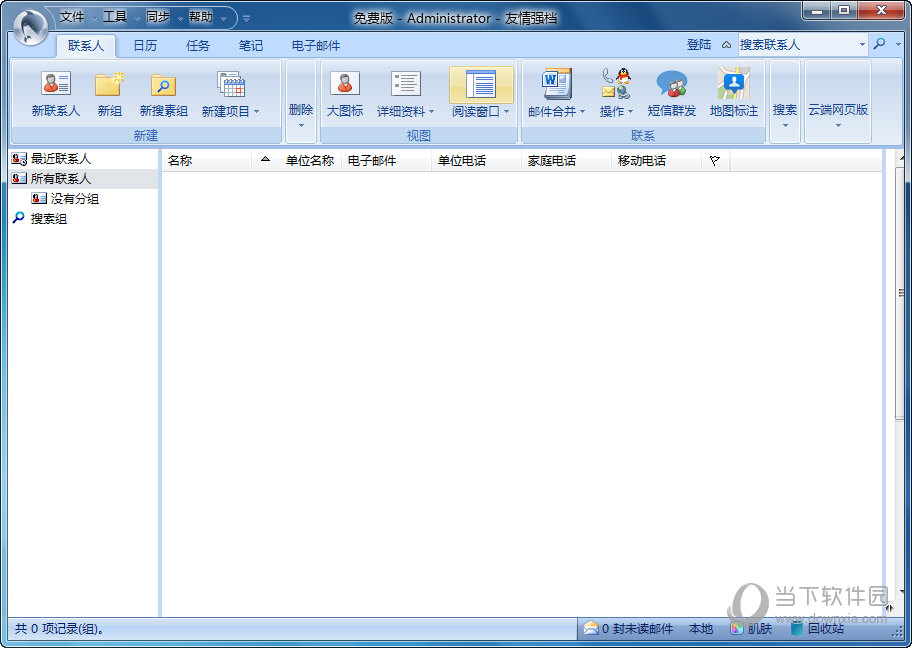
Task: Click the 最近联系人 tree icon
Action: 19,159
